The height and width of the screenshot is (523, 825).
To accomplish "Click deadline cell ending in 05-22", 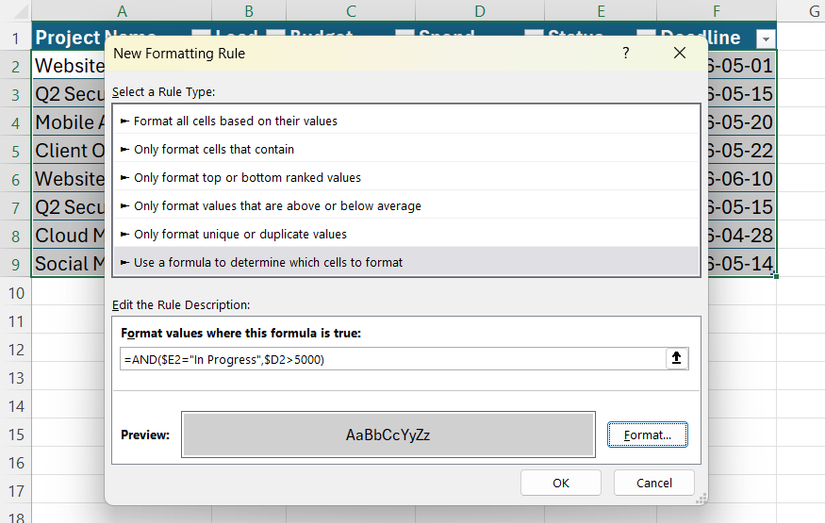I will pos(741,150).
